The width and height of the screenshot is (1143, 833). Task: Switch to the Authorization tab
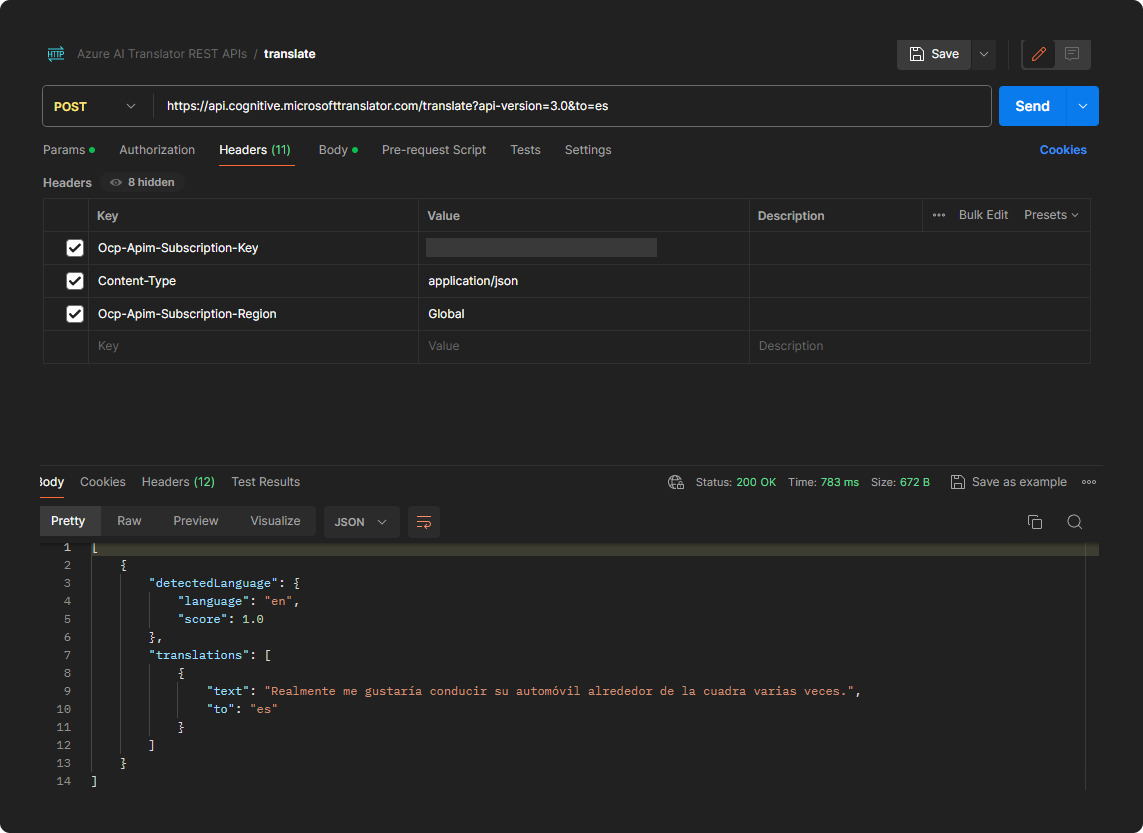pos(157,150)
